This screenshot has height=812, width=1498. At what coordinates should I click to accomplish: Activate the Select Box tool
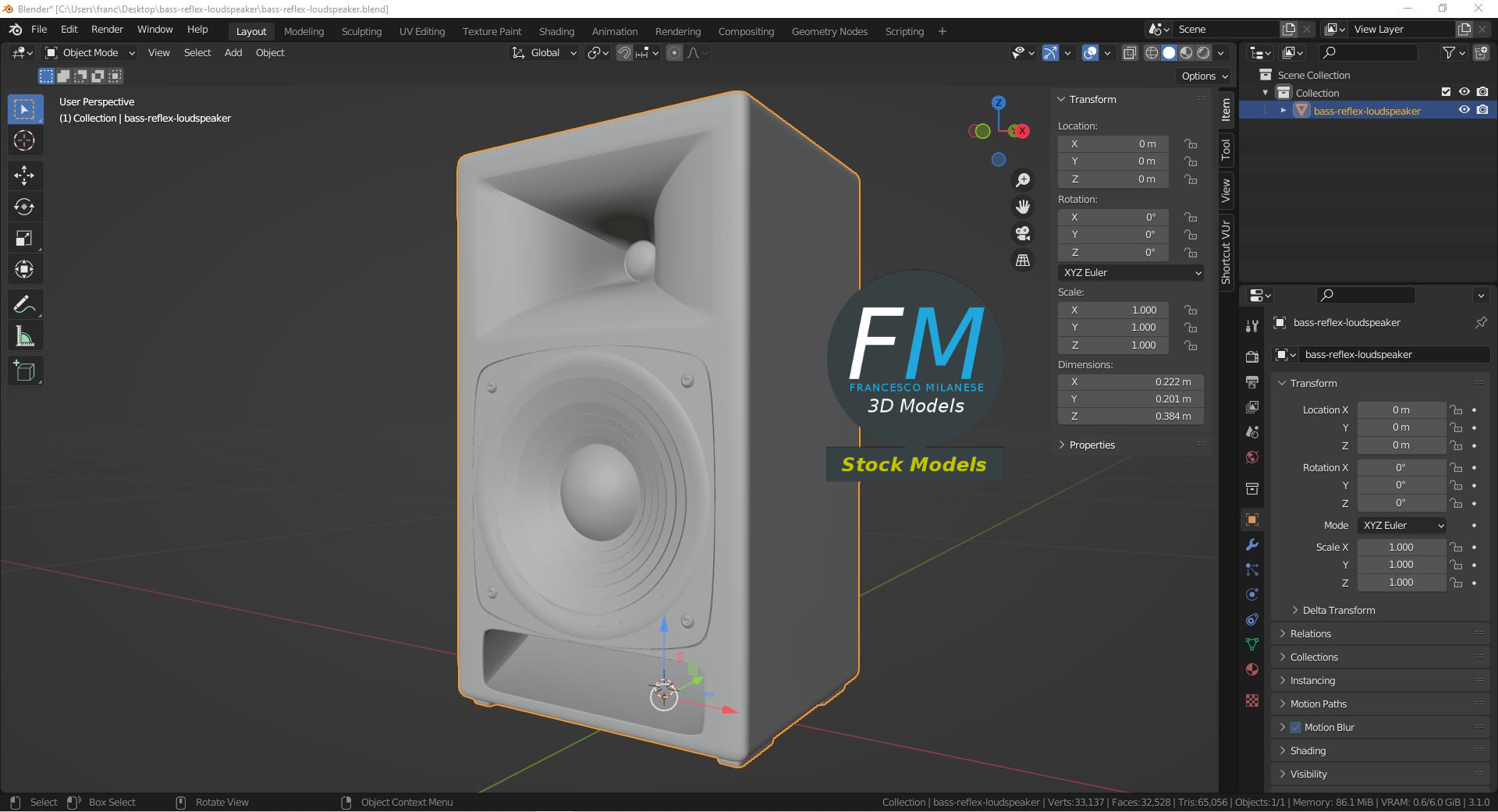pos(24,109)
